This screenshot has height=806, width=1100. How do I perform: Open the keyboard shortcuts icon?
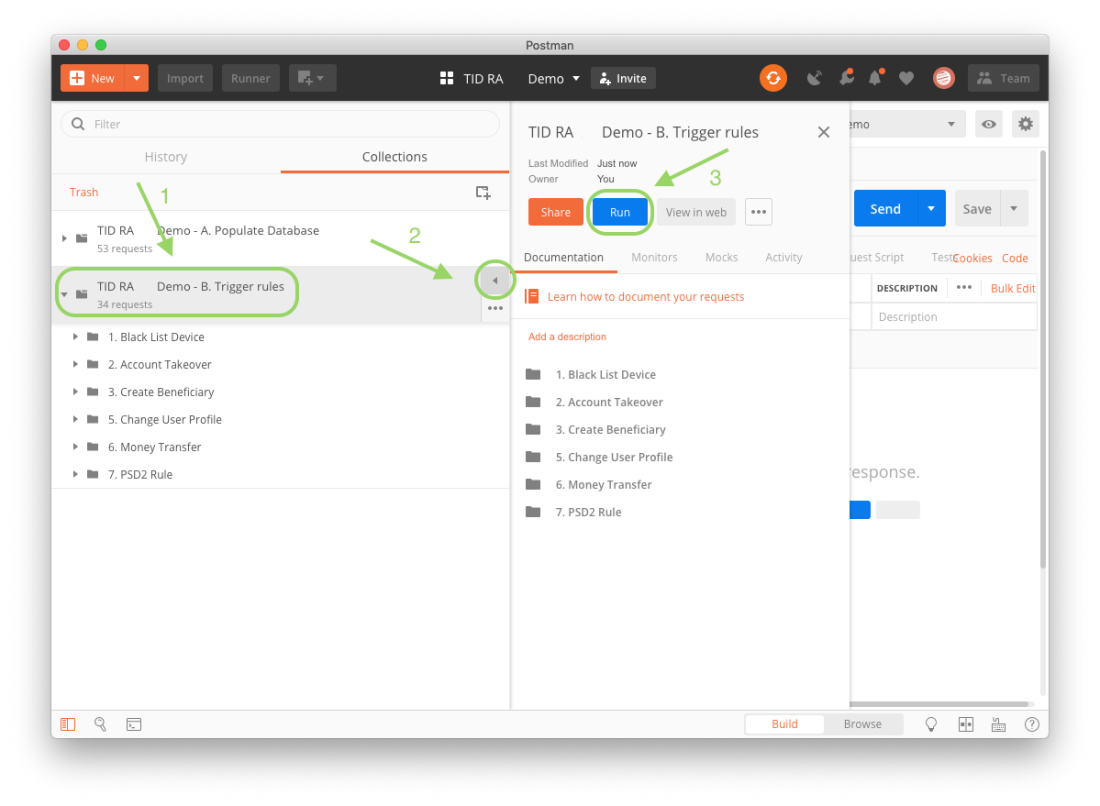[x=998, y=724]
